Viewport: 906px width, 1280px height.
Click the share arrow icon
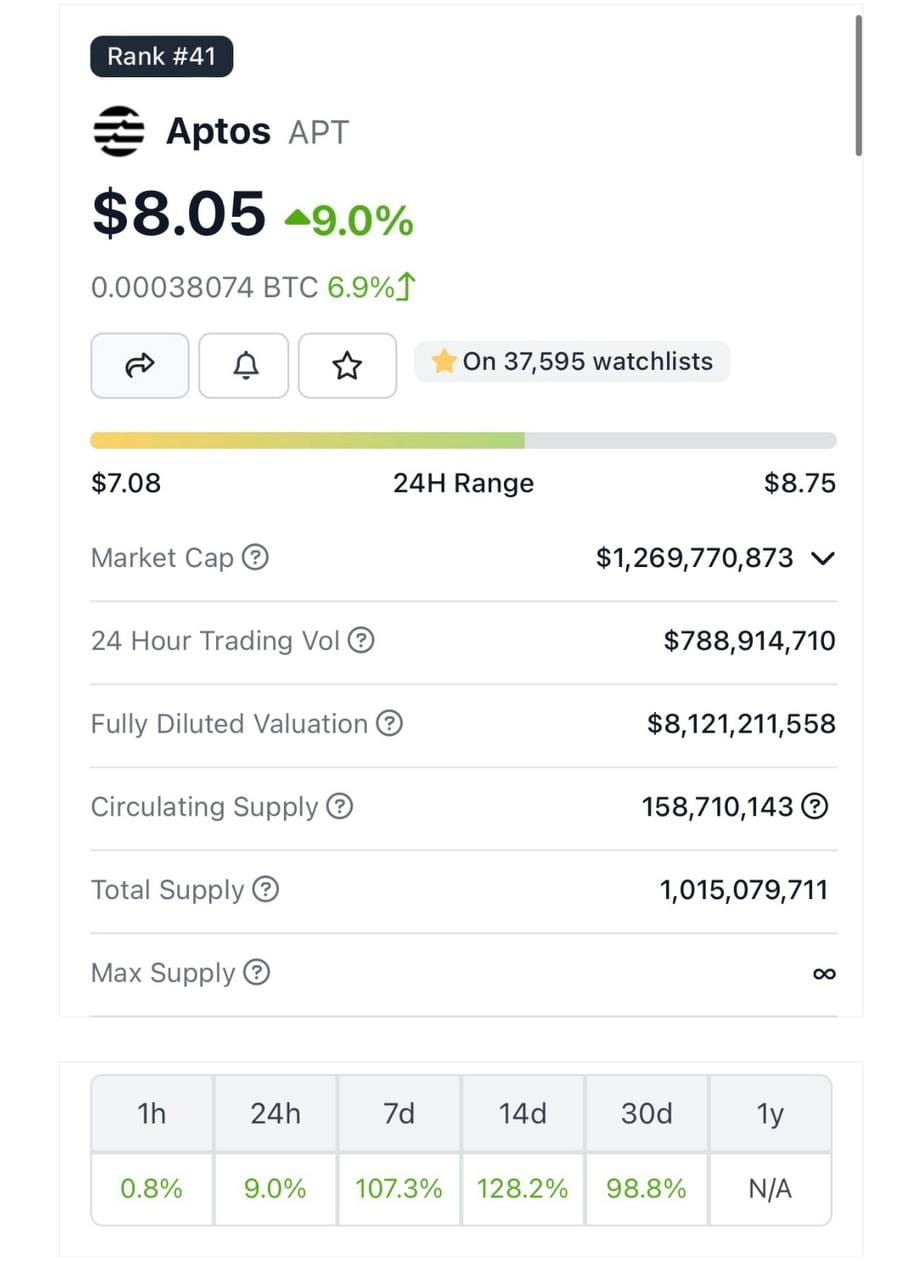[140, 365]
